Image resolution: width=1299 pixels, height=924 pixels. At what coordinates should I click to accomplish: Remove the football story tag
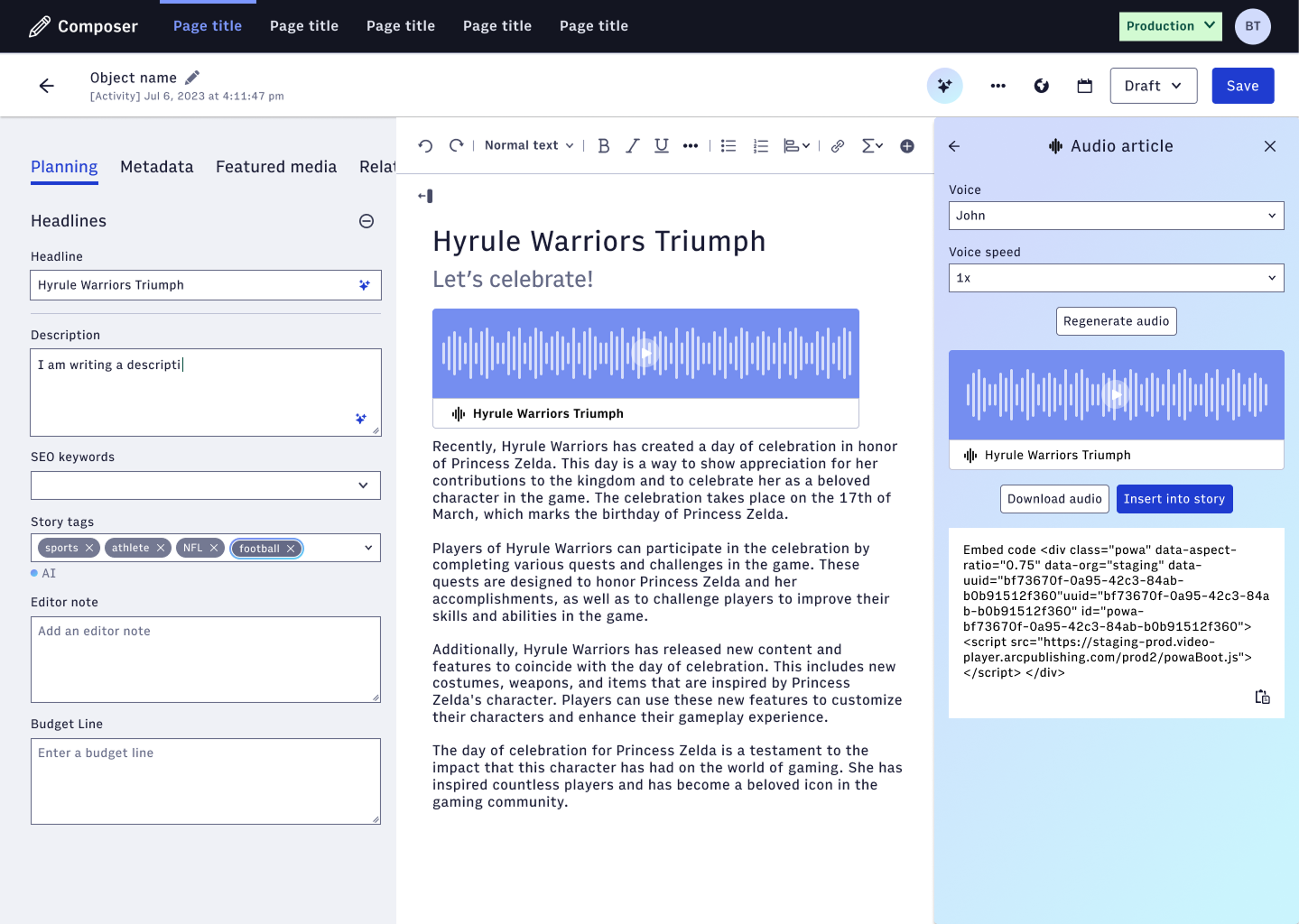tap(291, 549)
